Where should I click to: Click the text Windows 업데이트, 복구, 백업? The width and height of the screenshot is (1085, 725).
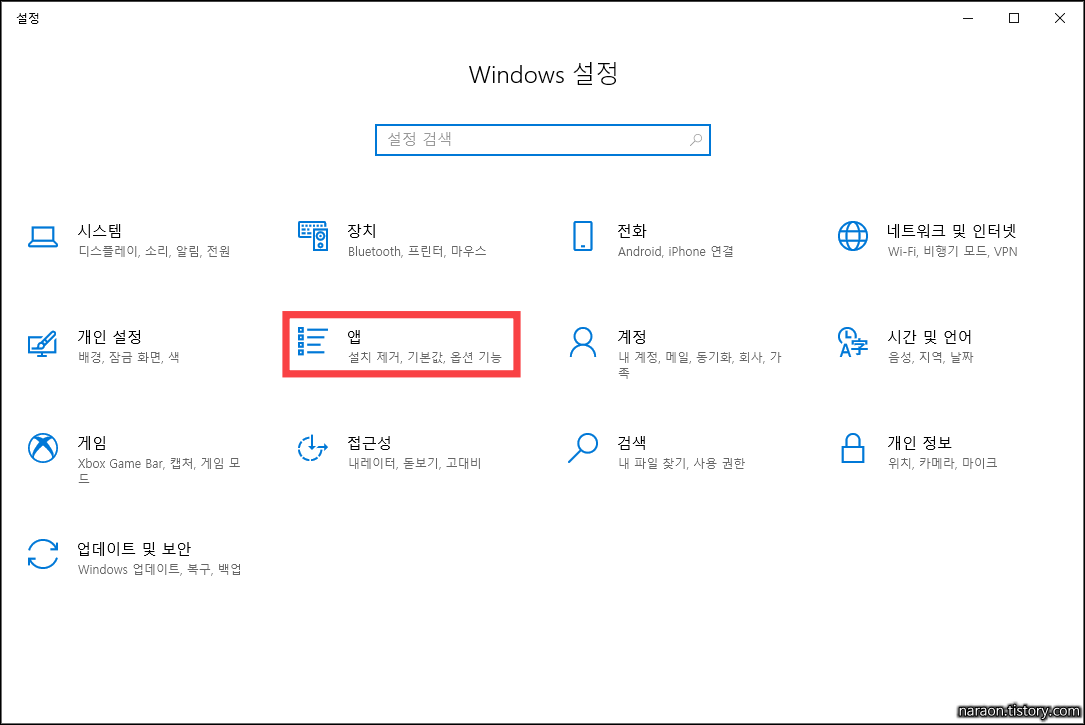pos(160,569)
